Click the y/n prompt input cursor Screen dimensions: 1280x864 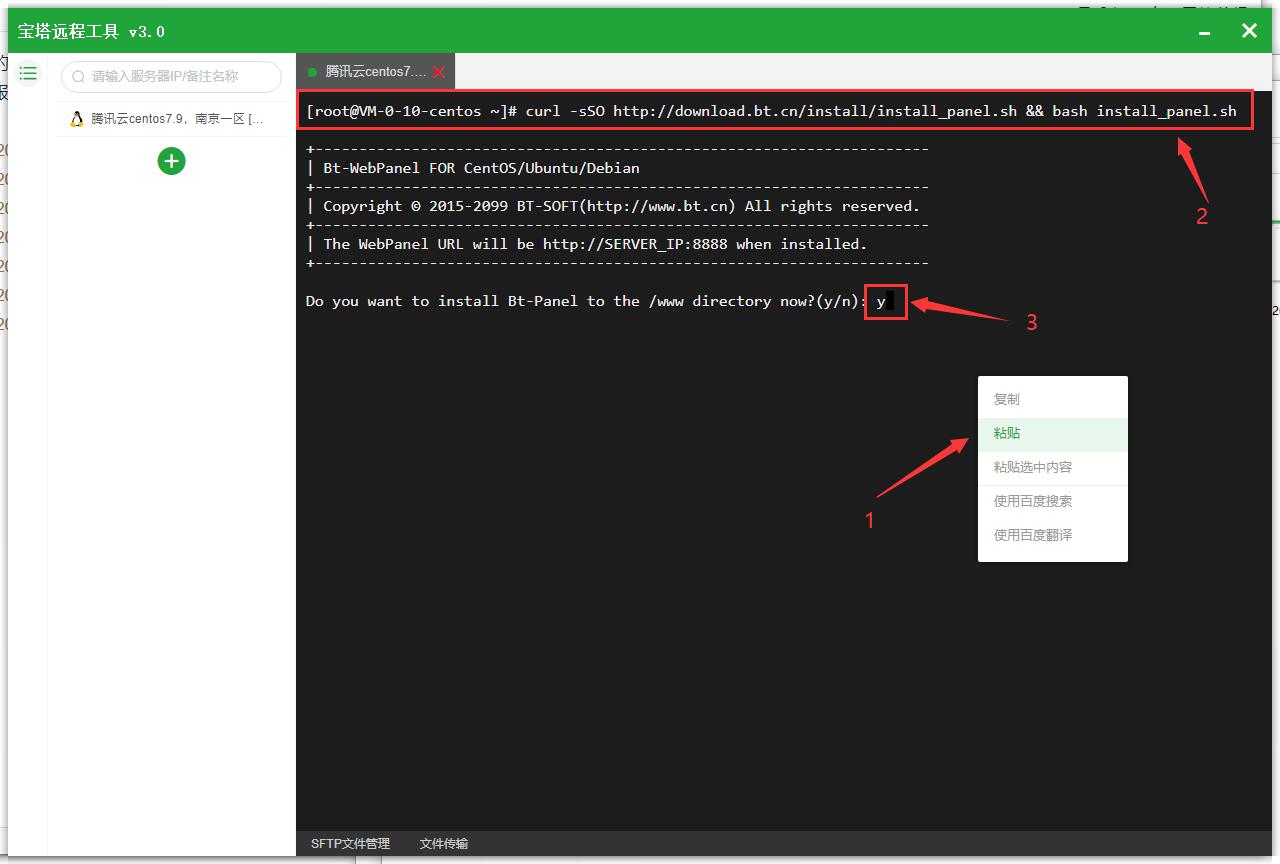pos(889,301)
